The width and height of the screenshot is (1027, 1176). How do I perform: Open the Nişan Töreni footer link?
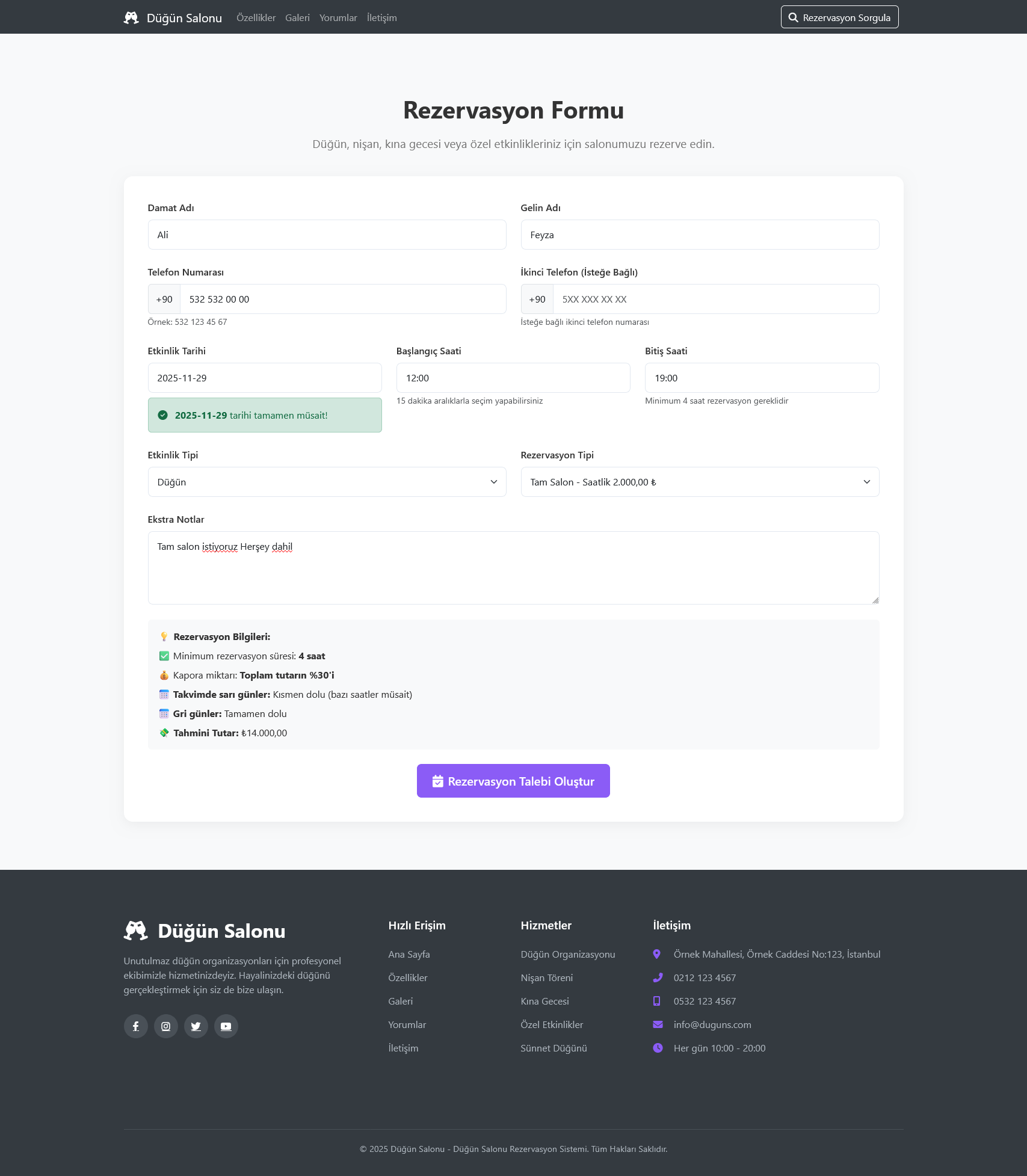pyautogui.click(x=546, y=977)
